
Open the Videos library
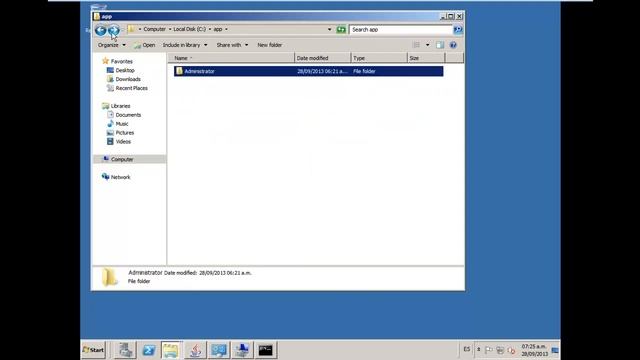coord(123,142)
